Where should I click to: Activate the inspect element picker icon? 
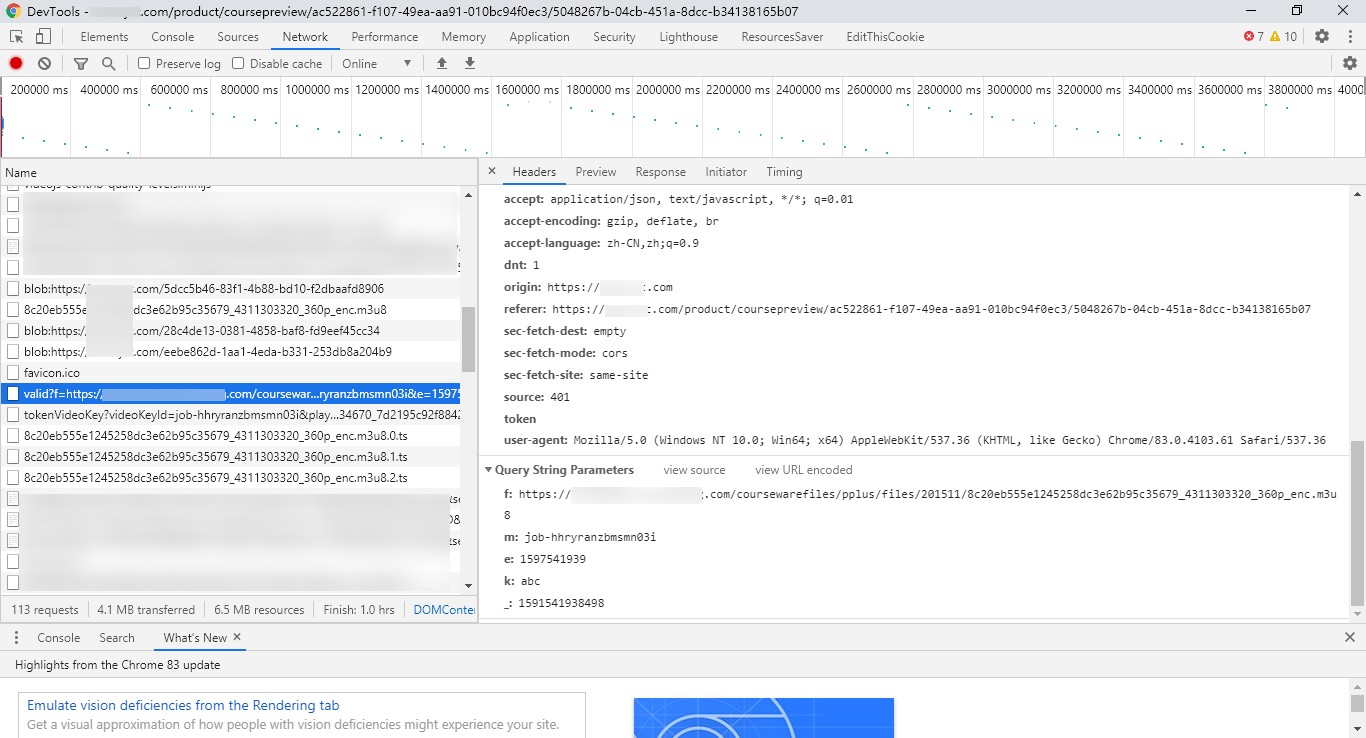pos(17,36)
